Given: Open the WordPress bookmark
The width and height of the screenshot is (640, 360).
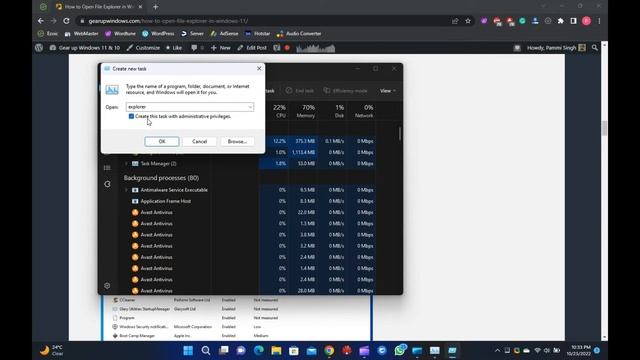Looking at the screenshot, I should tap(158, 34).
